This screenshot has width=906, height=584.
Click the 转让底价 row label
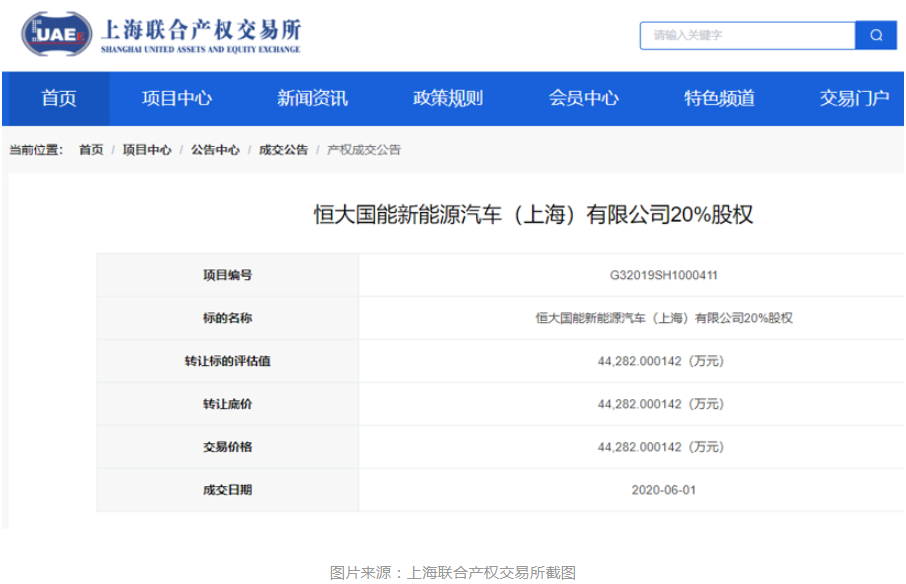[x=227, y=404]
